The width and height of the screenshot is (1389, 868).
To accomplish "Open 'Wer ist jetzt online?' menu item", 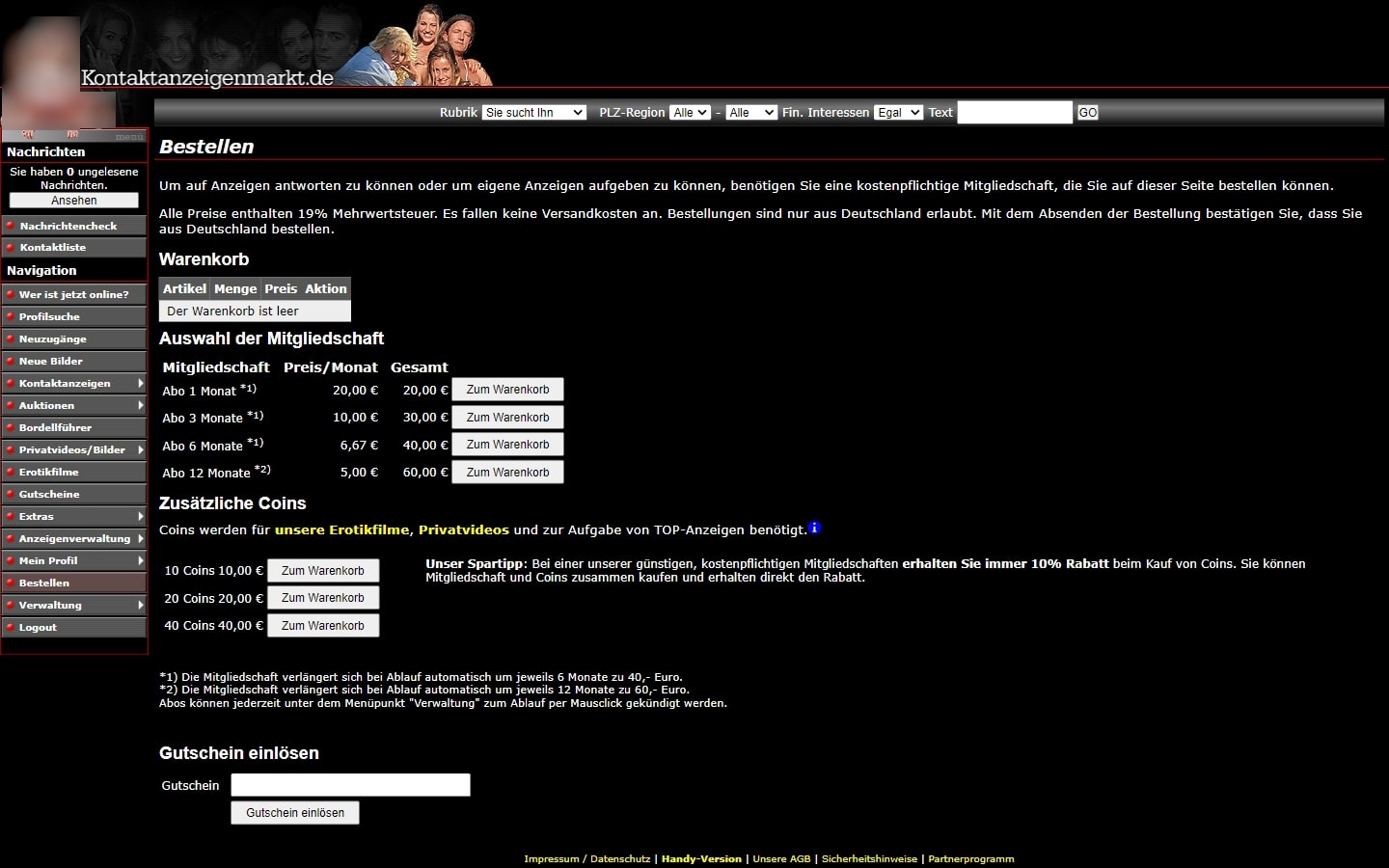I will point(73,294).
